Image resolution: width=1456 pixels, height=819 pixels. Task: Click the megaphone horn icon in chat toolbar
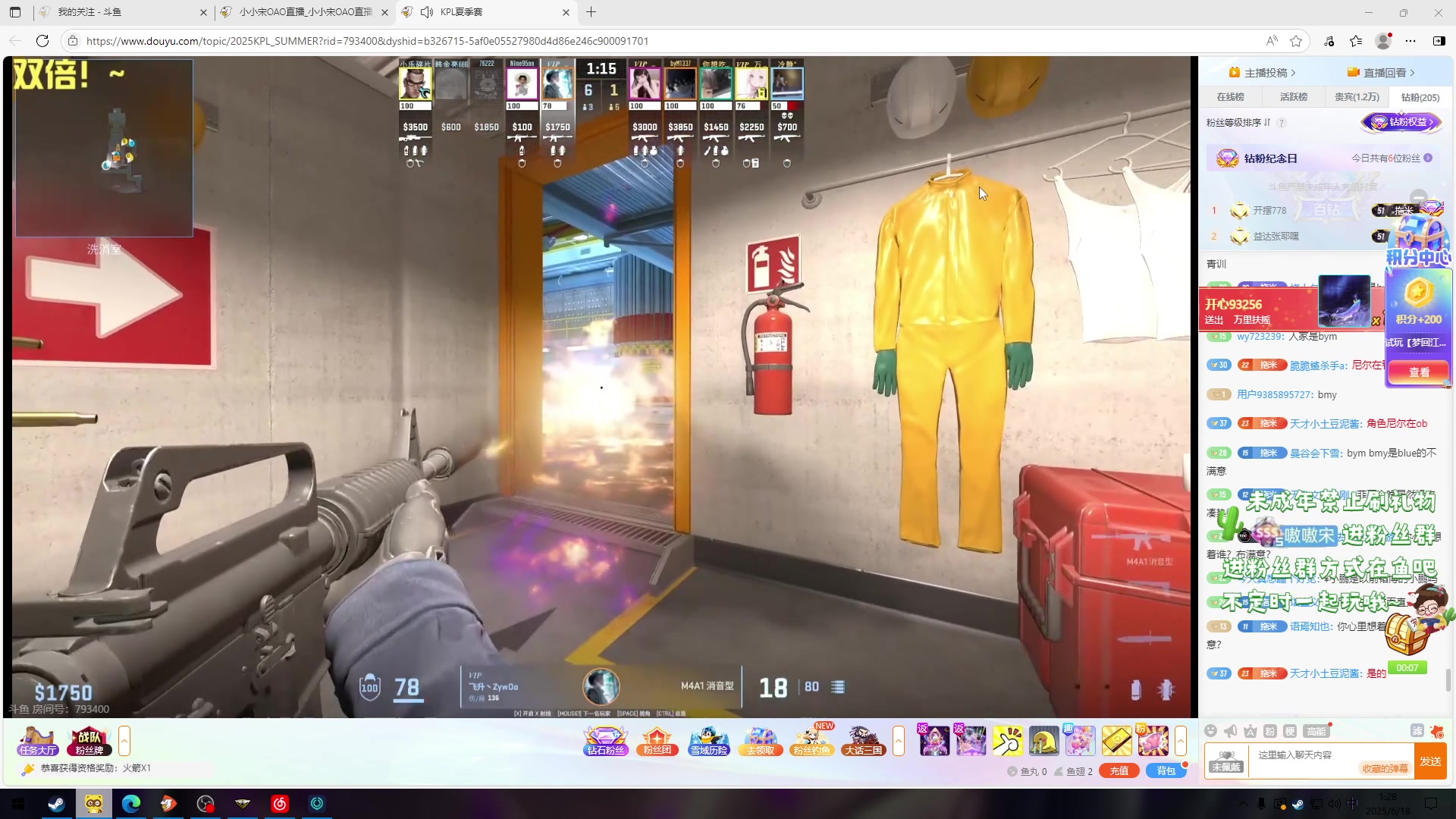point(1231,731)
